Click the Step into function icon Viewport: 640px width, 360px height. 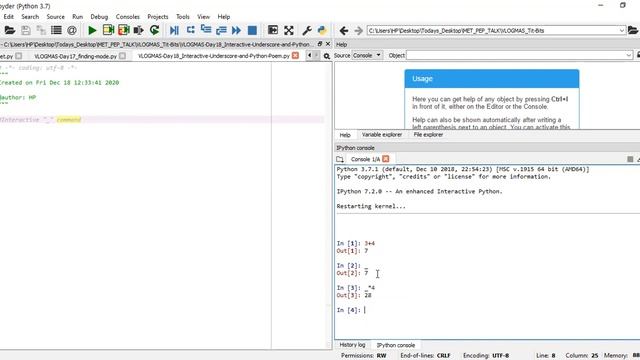[206, 30]
